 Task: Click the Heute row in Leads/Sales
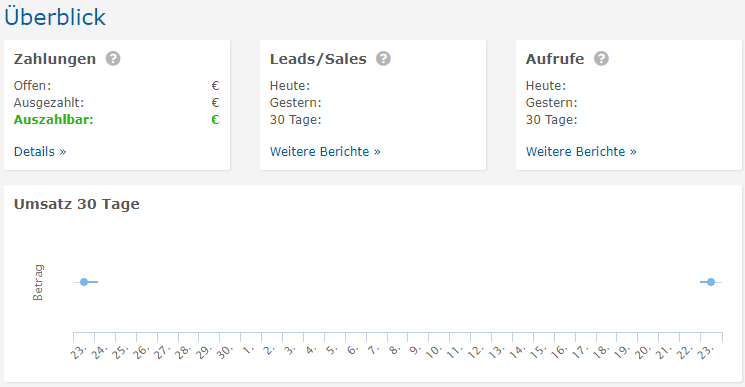click(x=373, y=85)
